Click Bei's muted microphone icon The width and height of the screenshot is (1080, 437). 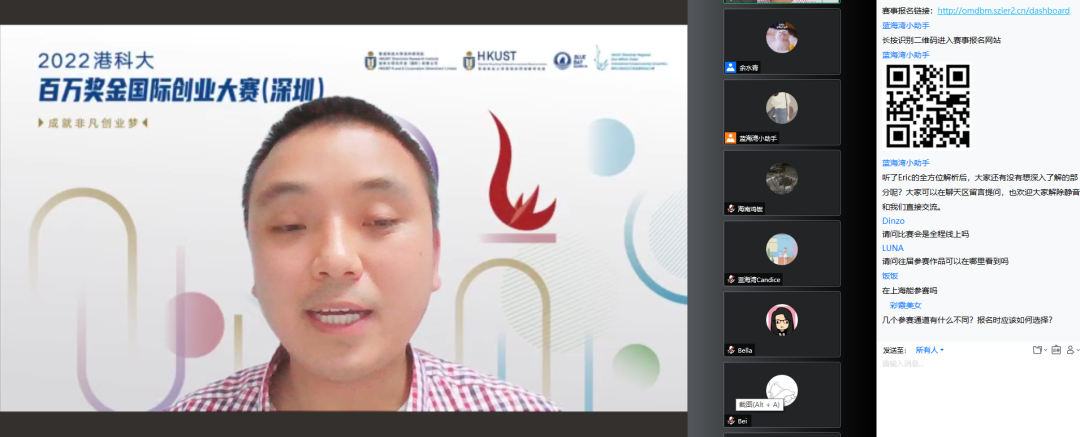coord(731,420)
